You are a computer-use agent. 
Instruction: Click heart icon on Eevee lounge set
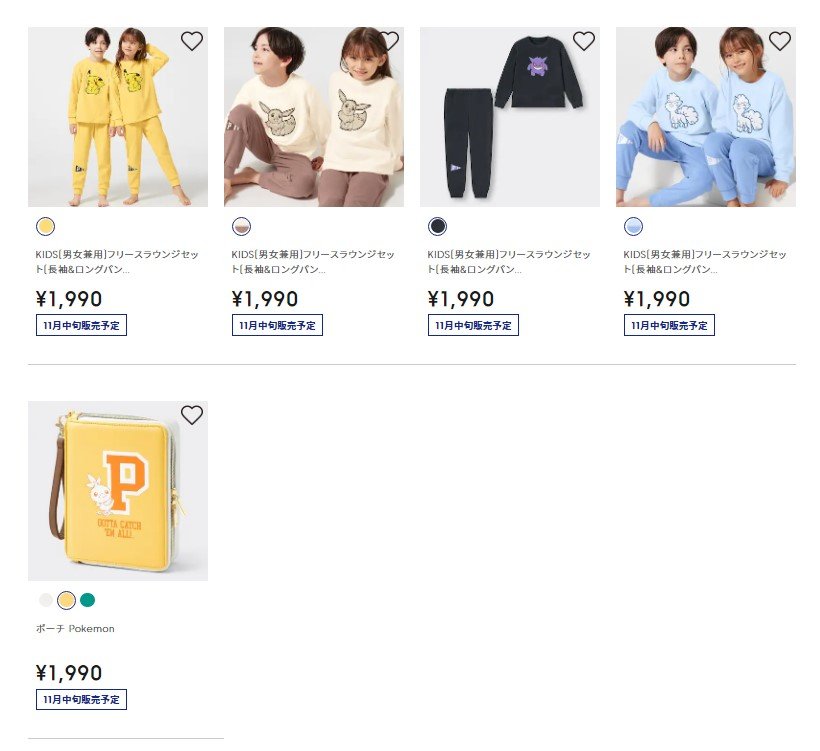[x=389, y=41]
